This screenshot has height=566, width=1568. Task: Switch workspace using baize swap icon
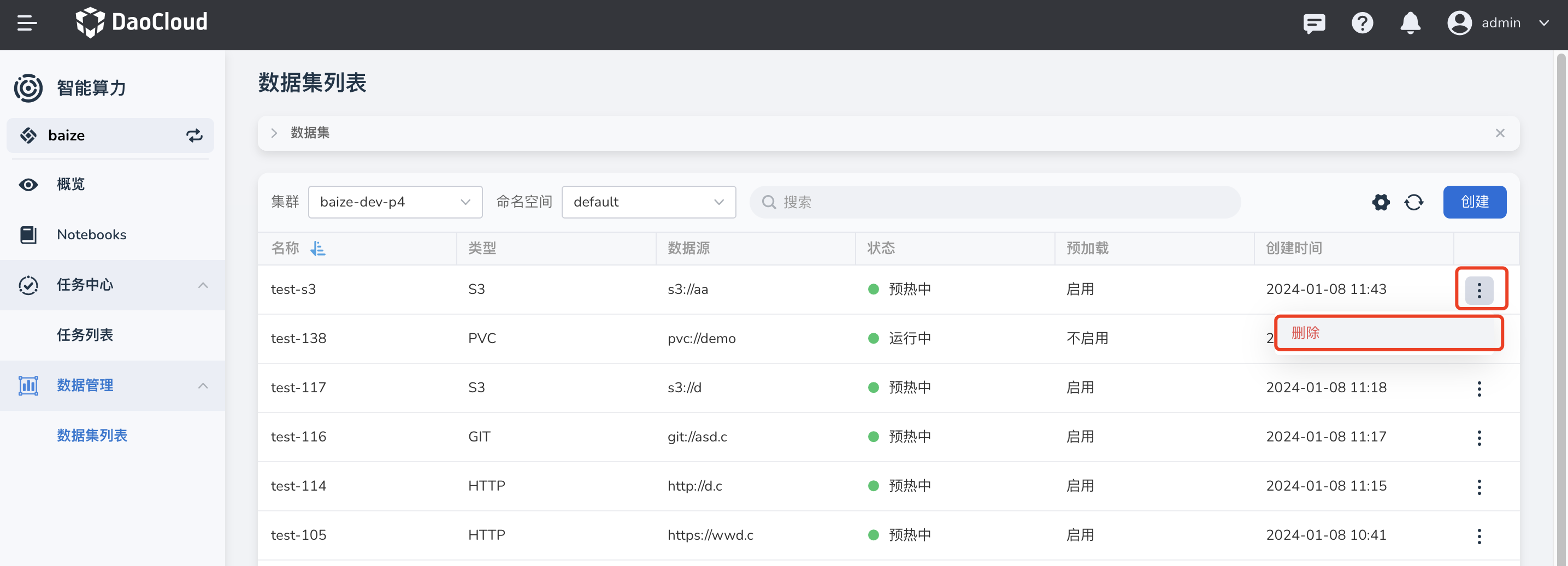[194, 135]
